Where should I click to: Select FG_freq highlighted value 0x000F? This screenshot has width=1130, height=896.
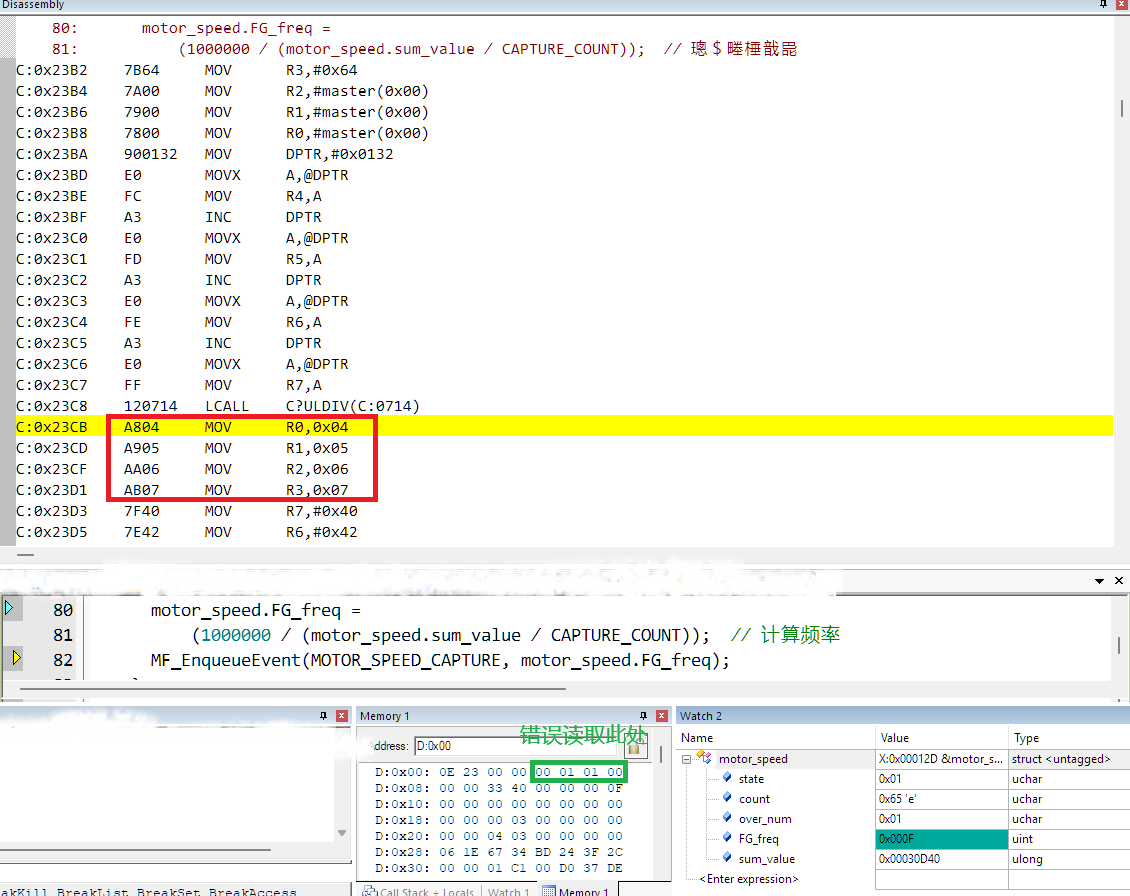coord(940,839)
